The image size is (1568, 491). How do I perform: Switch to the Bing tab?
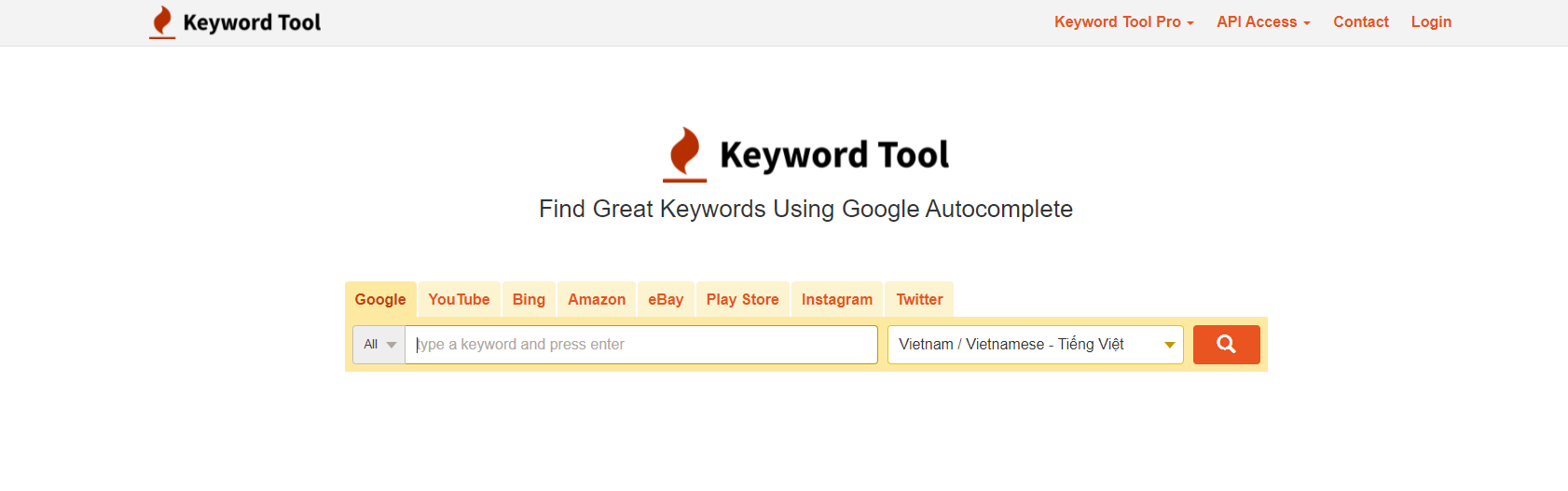[529, 299]
